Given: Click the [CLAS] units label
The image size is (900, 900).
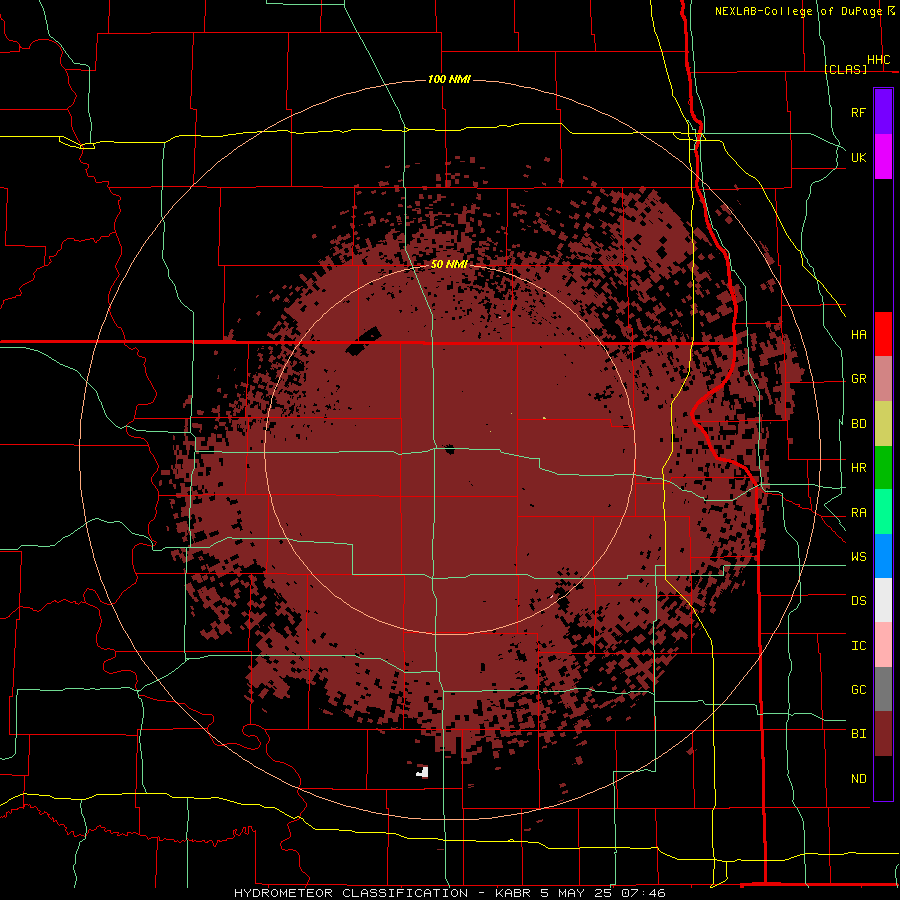Looking at the screenshot, I should coord(845,69).
